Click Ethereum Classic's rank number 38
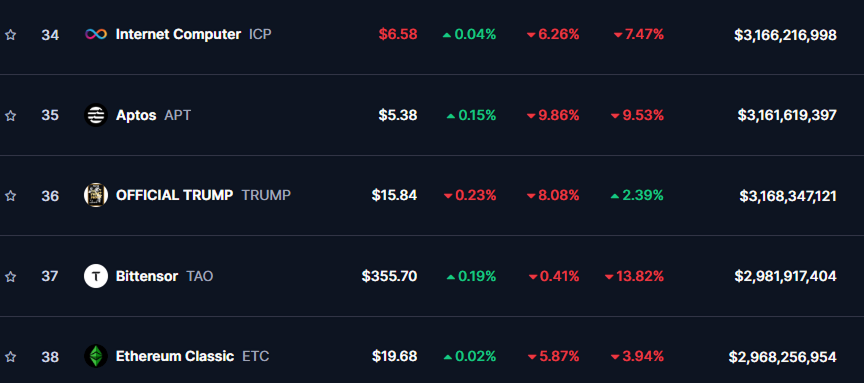Viewport: 864px width, 383px height. pos(50,357)
